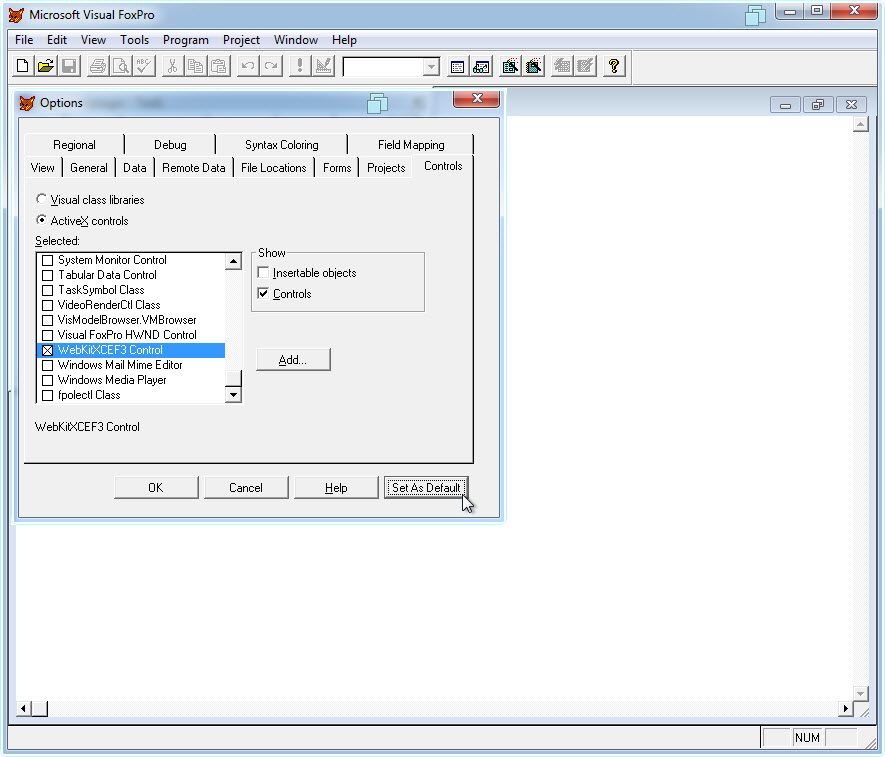Check TaskSymbol Class checkbox
The image size is (885, 757).
click(x=48, y=290)
